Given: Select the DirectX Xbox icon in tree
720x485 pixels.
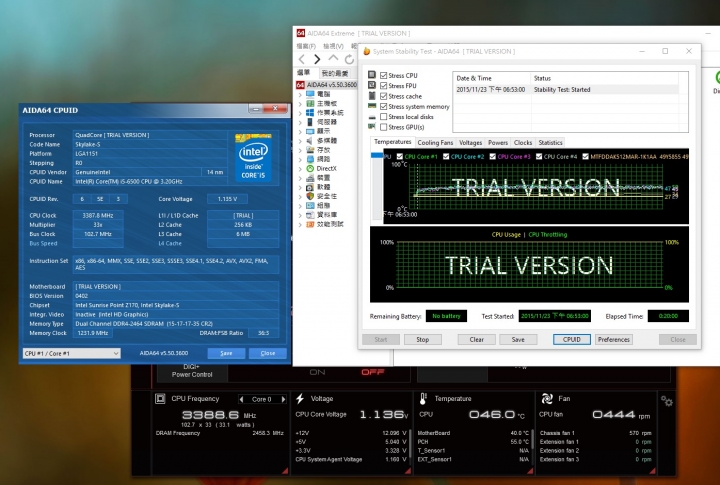Looking at the screenshot, I should [310, 169].
